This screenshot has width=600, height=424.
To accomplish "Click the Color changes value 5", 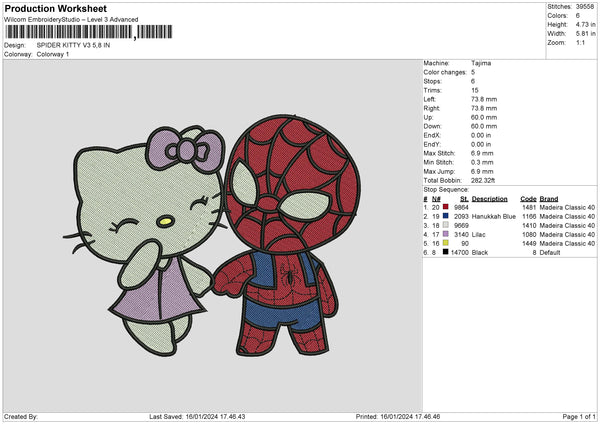I will tap(473, 72).
